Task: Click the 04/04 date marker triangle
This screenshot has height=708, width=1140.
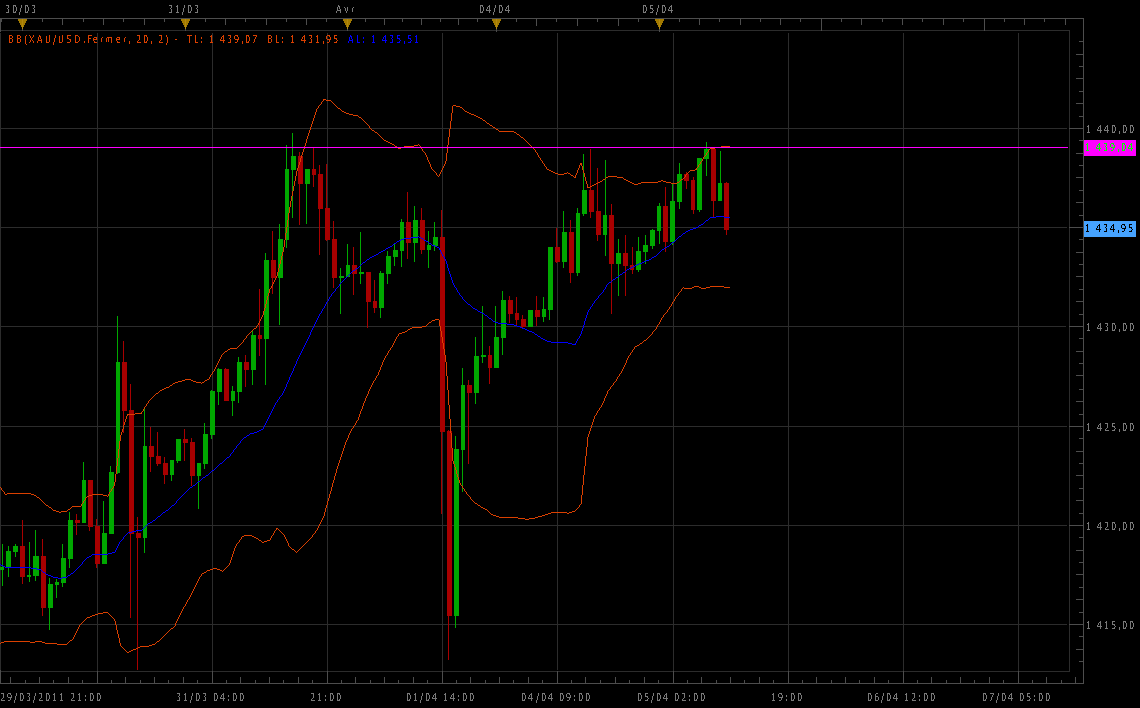Action: tap(496, 24)
